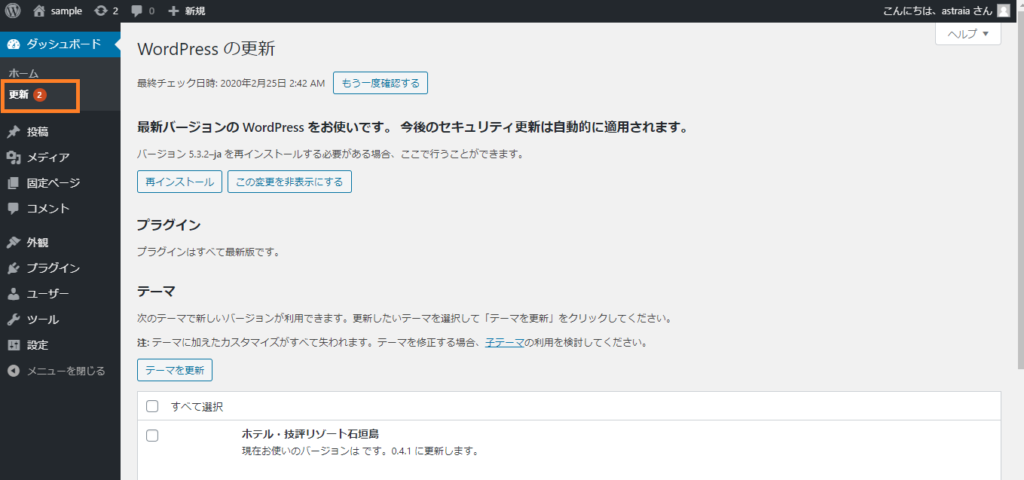Click the WordPress logo icon
1024x480 pixels.
coord(15,11)
